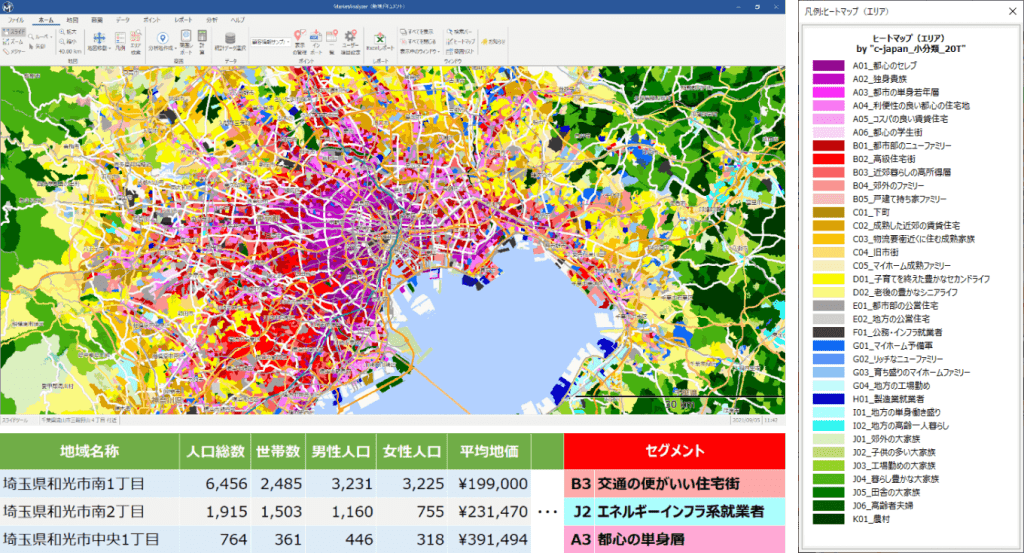Click the D01 yellow legend swatch

(828, 279)
